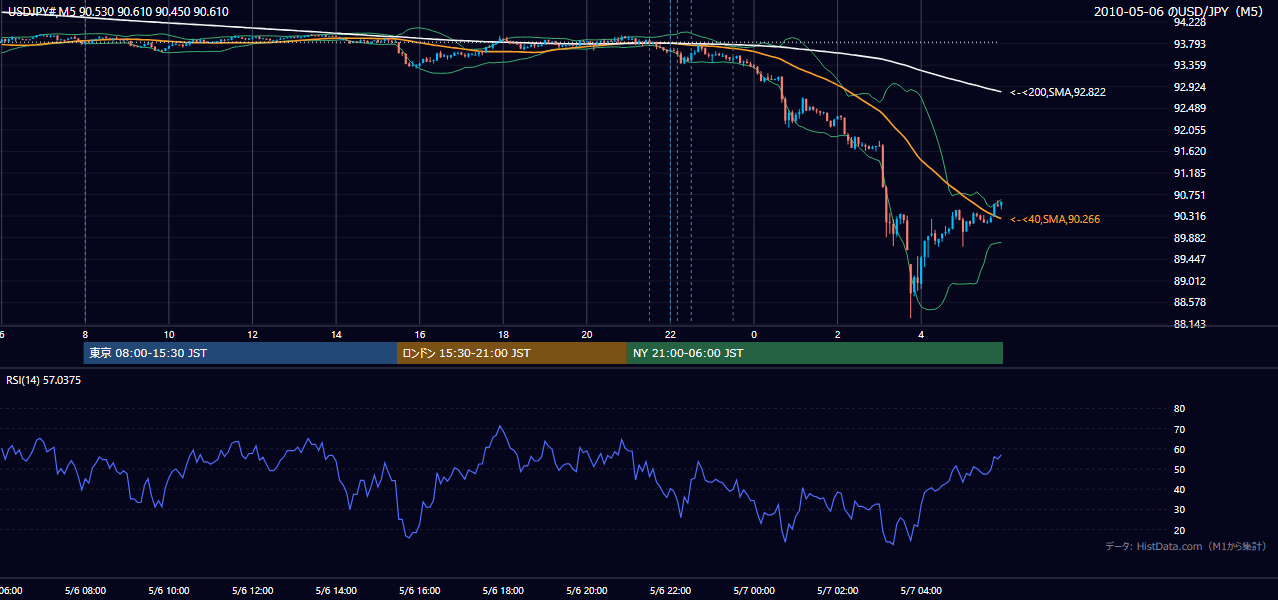Click the 5/6 08:00 date label
The image size is (1278, 600).
pos(85,590)
